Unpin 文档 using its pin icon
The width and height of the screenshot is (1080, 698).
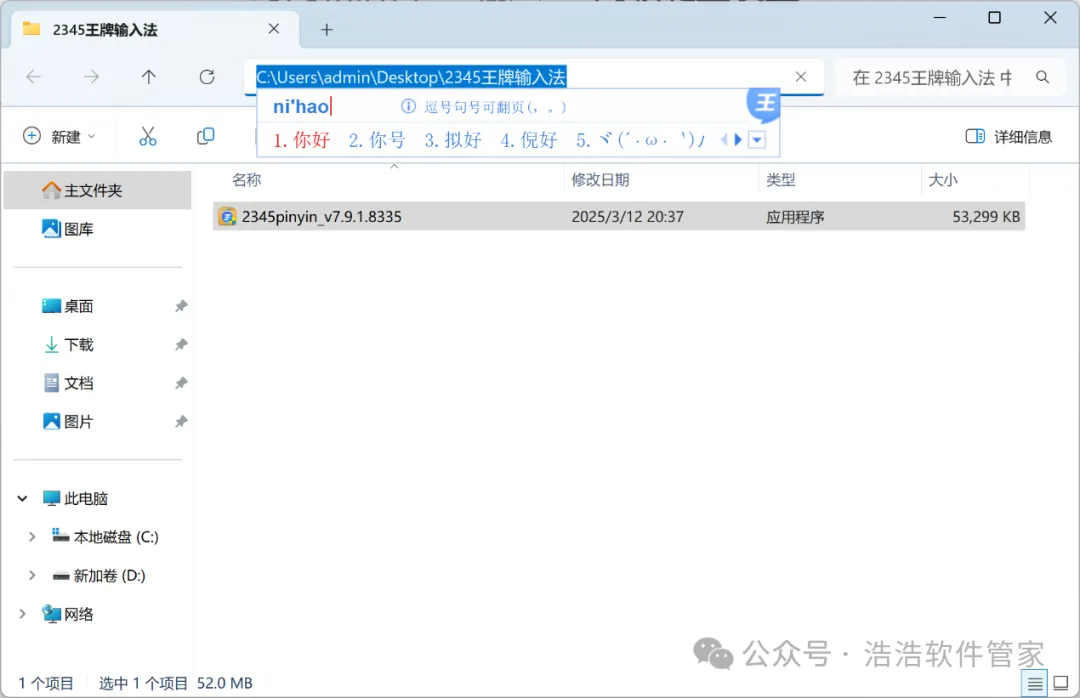tap(180, 383)
